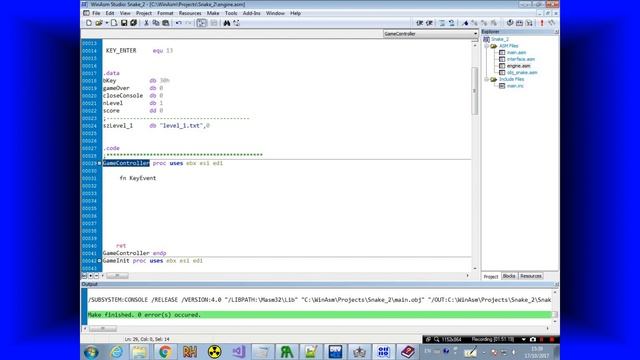Click the ".code" directive line
The image size is (640, 360).
pos(111,148)
